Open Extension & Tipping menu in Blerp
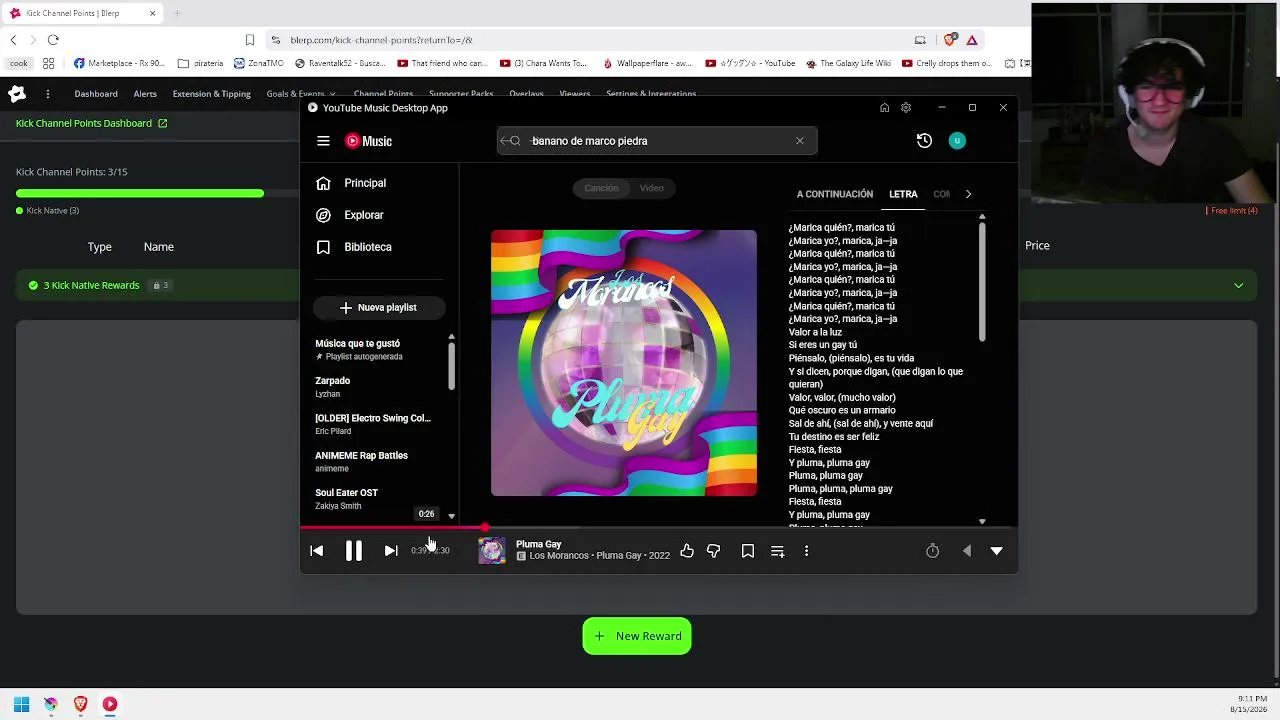This screenshot has width=1280, height=720. click(211, 94)
